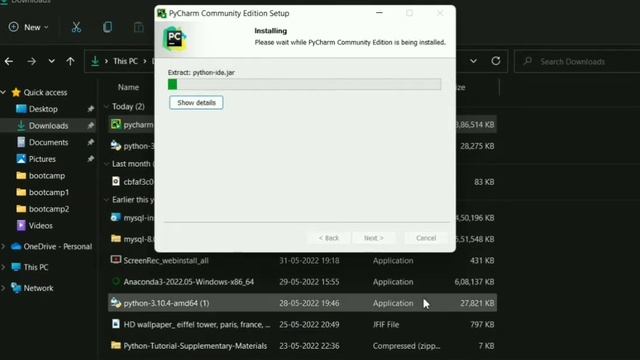Go forward with the Explorer forward arrow
The width and height of the screenshot is (640, 360).
coord(31,61)
